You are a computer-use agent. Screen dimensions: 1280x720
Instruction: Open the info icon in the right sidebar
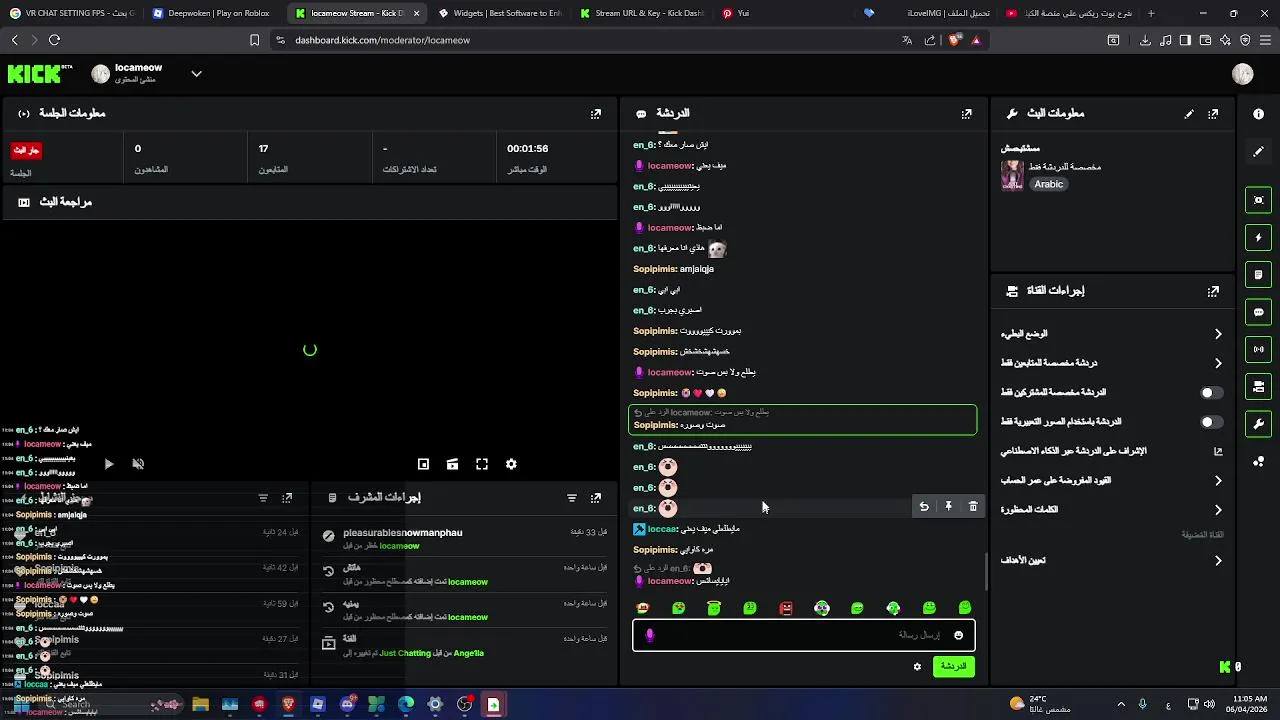coord(1259,114)
